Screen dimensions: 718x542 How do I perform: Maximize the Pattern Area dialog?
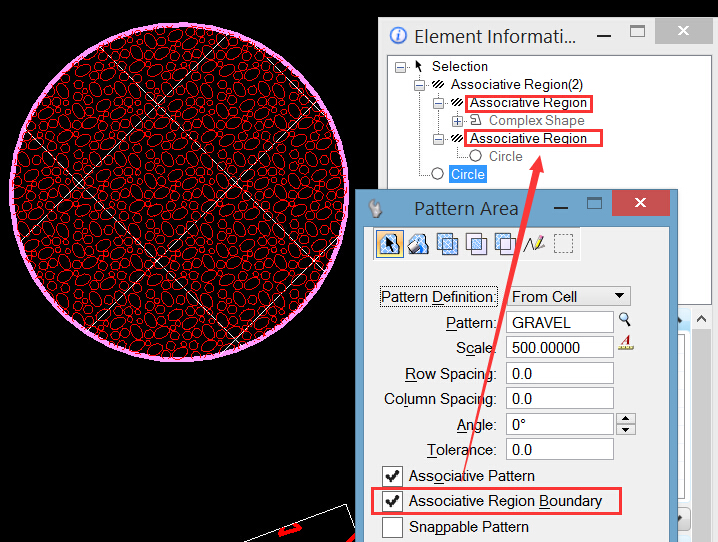coord(594,202)
